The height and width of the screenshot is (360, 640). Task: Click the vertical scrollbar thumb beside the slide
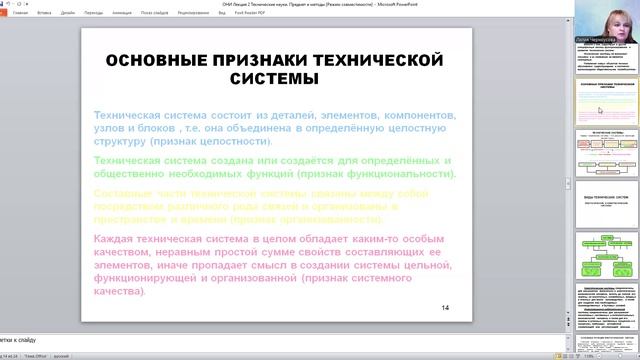point(568,184)
